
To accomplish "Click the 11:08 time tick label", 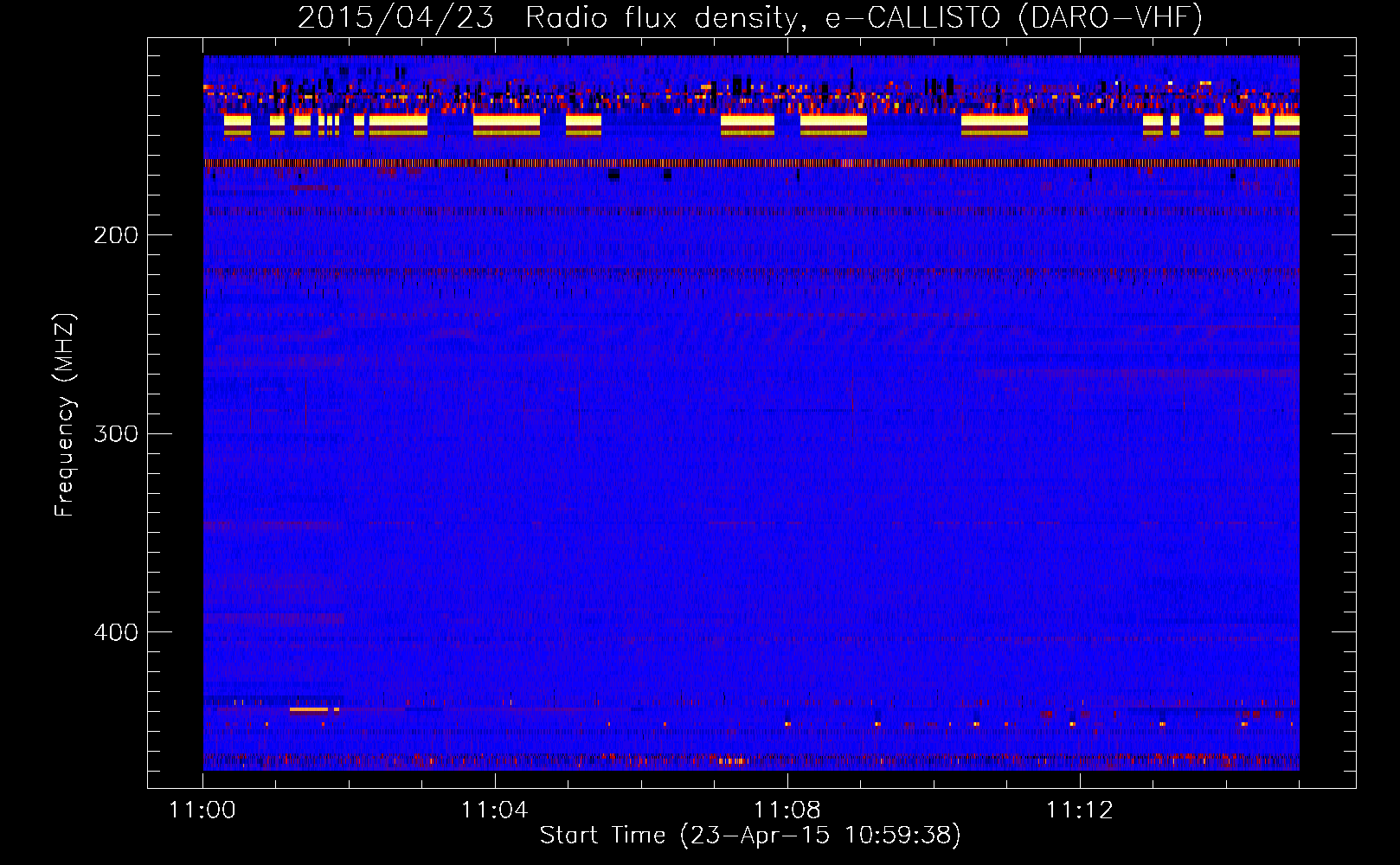I will 787,810.
